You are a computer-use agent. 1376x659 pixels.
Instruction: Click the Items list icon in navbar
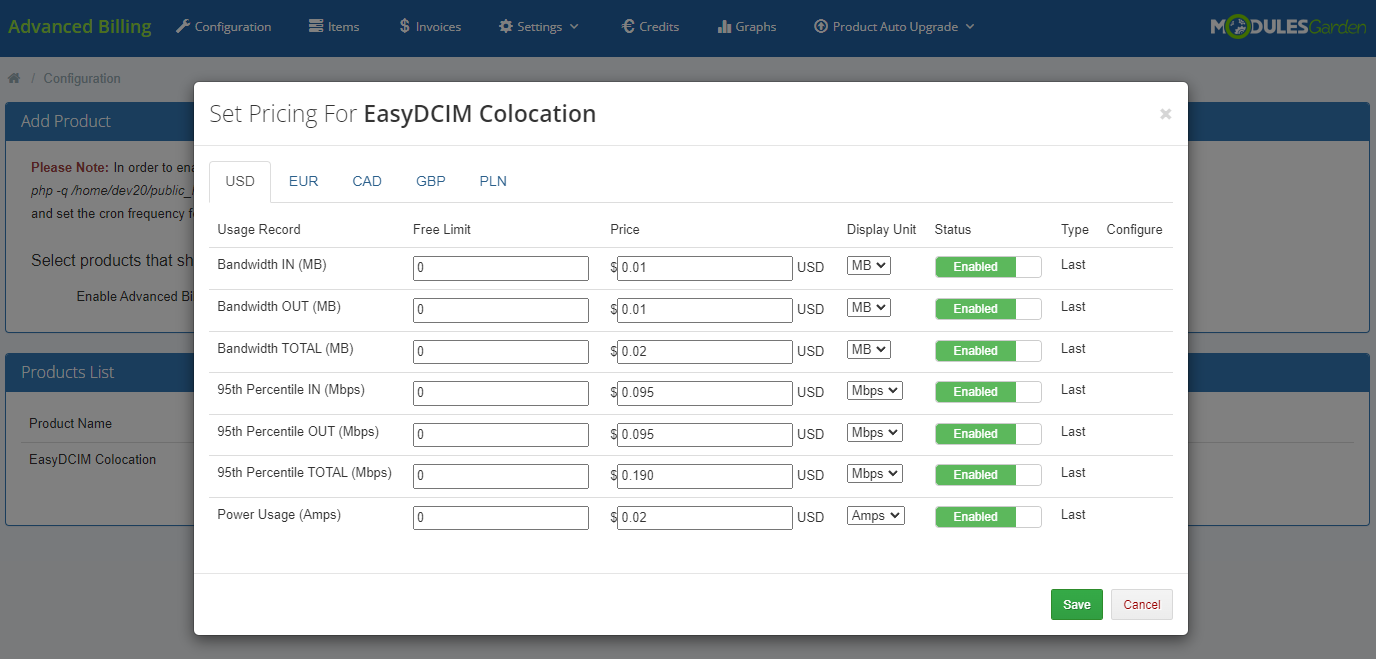[316, 26]
